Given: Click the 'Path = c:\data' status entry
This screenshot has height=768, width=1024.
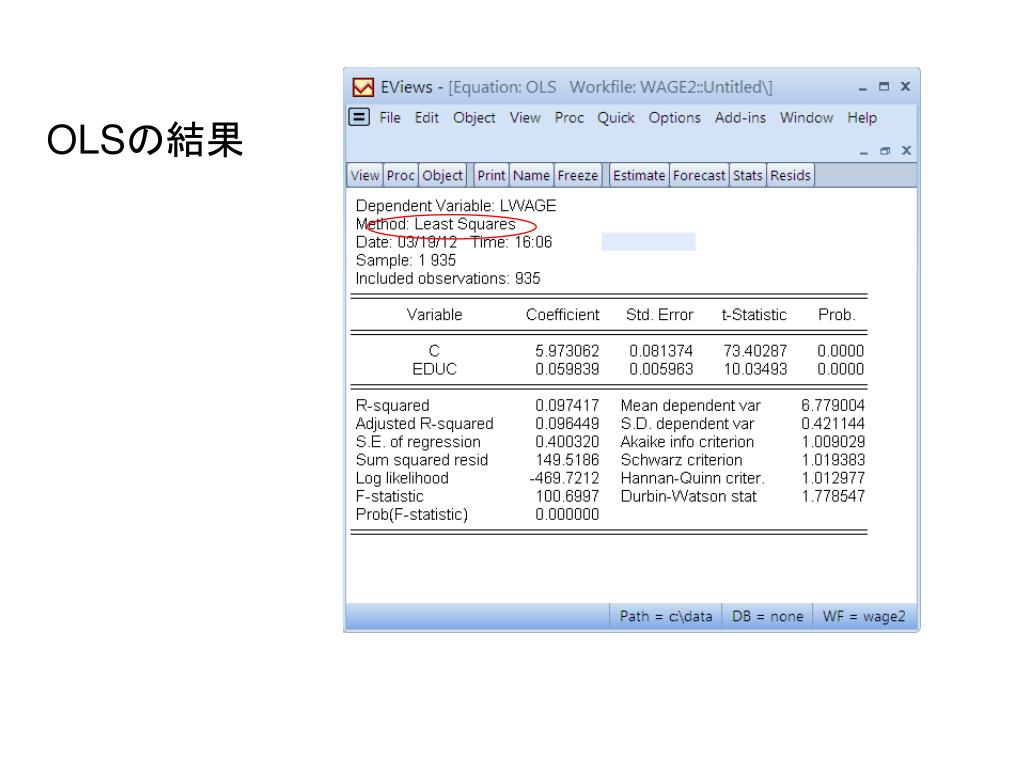Looking at the screenshot, I should 665,616.
